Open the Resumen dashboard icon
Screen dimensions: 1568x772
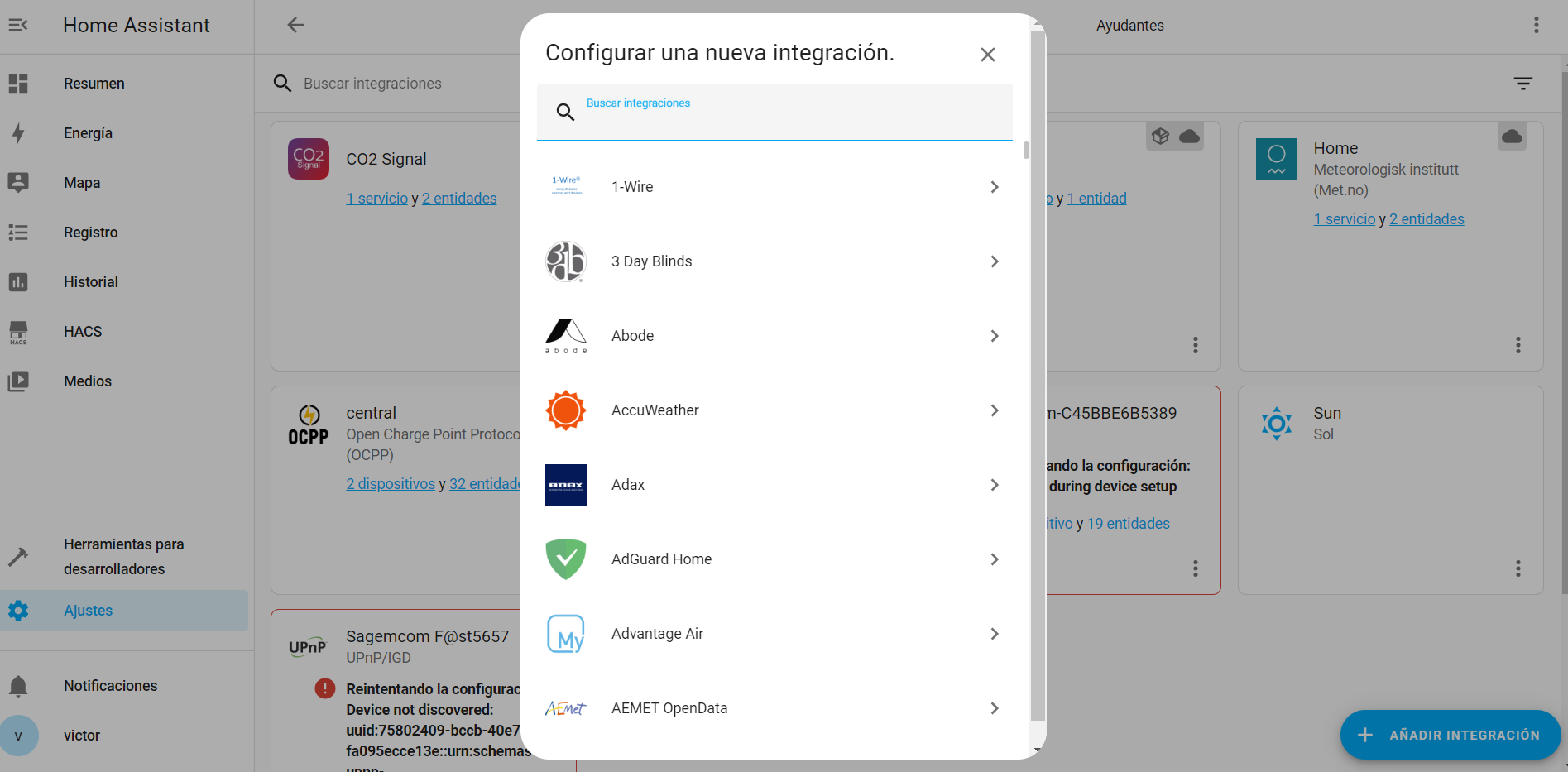tap(18, 84)
